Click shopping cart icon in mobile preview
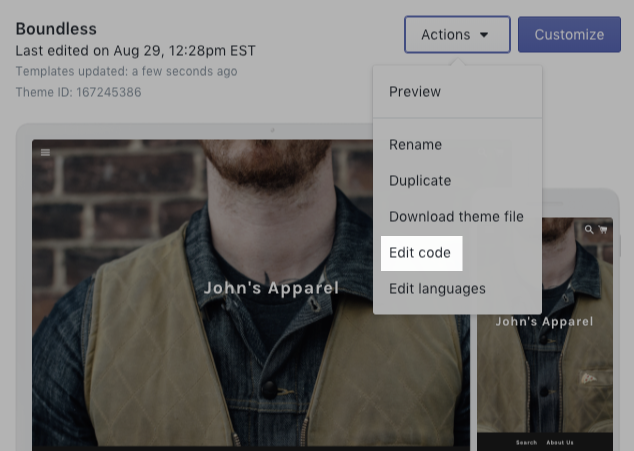Screen dimensions: 634x451 click(x=603, y=230)
